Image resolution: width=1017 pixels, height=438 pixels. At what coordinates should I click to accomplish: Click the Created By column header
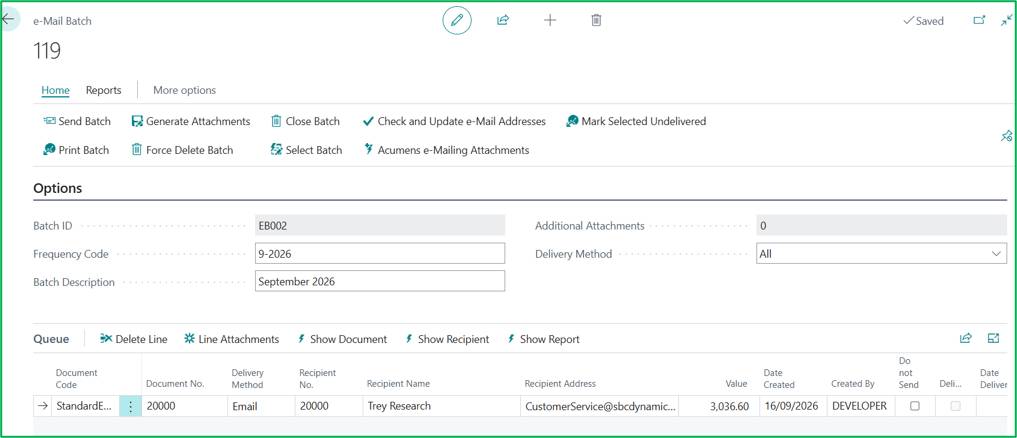click(853, 383)
